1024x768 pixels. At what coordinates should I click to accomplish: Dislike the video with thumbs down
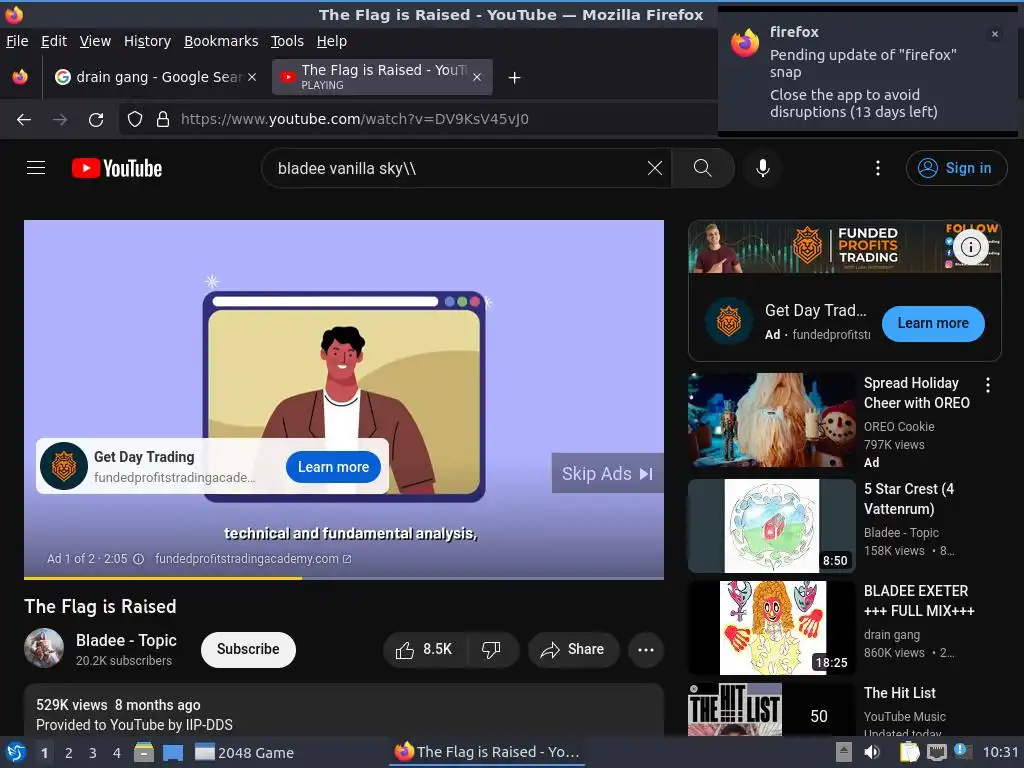point(492,649)
